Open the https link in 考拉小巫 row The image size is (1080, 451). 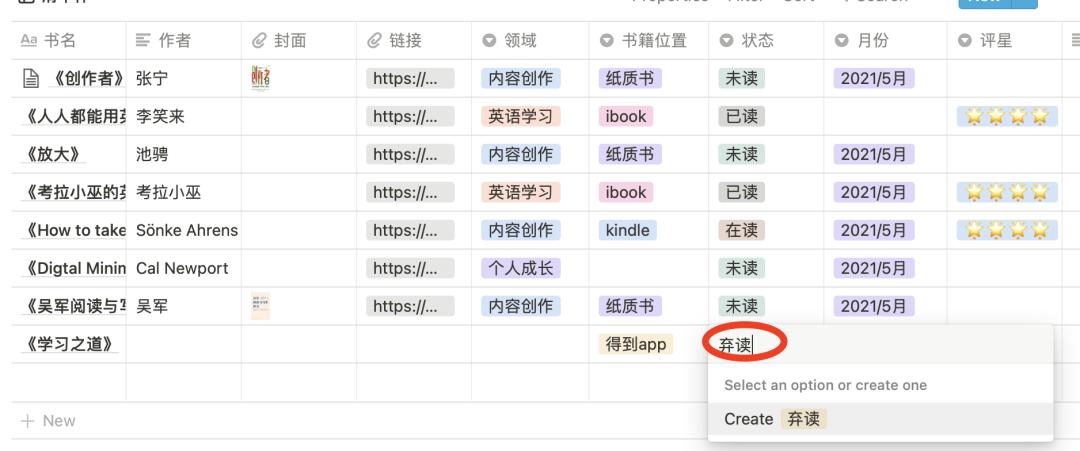410,192
